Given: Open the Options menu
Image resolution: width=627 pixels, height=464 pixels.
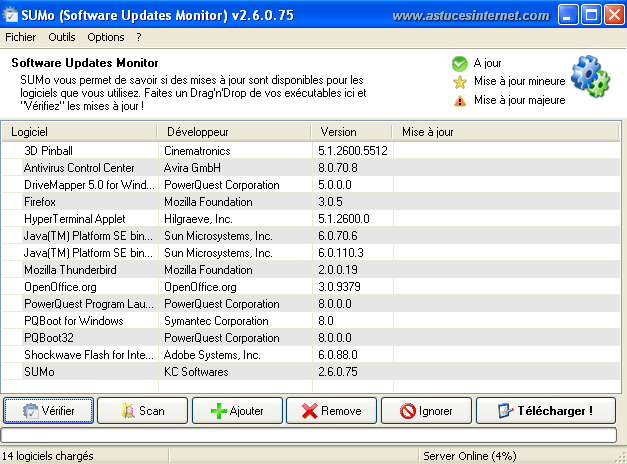Looking at the screenshot, I should 106,37.
